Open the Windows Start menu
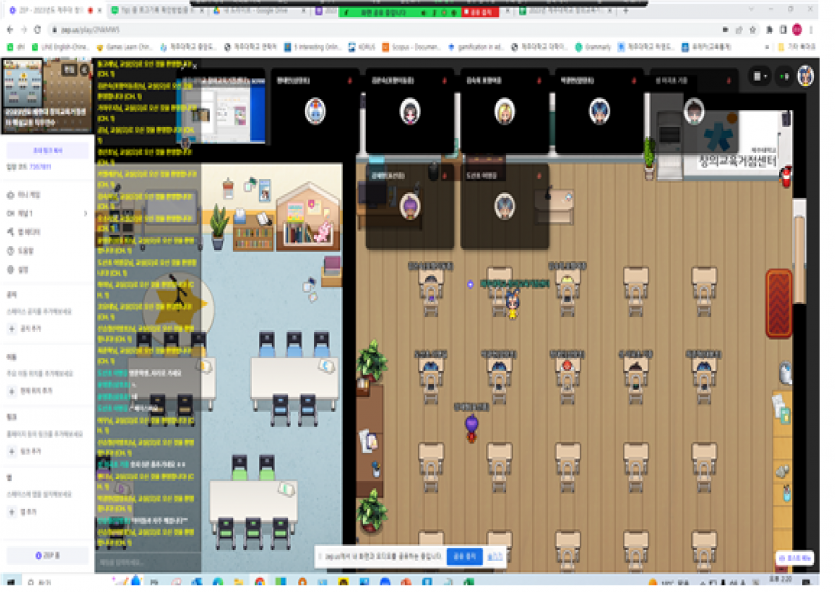This screenshot has height=592, width=835. click(x=11, y=581)
